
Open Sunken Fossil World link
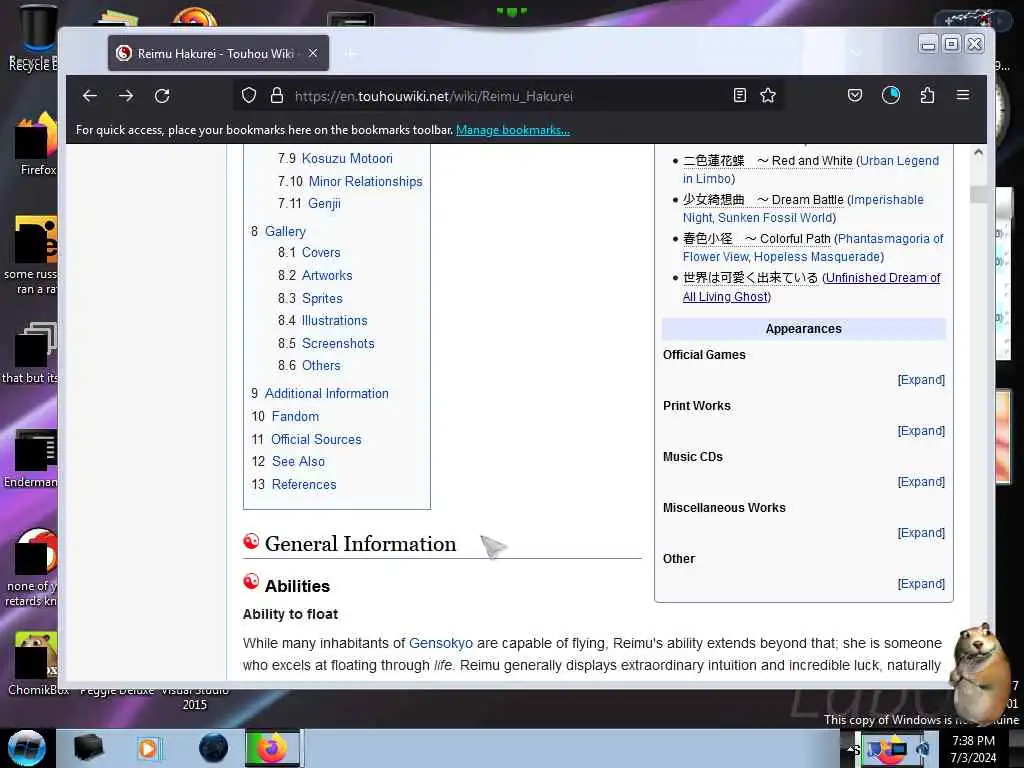click(x=775, y=218)
